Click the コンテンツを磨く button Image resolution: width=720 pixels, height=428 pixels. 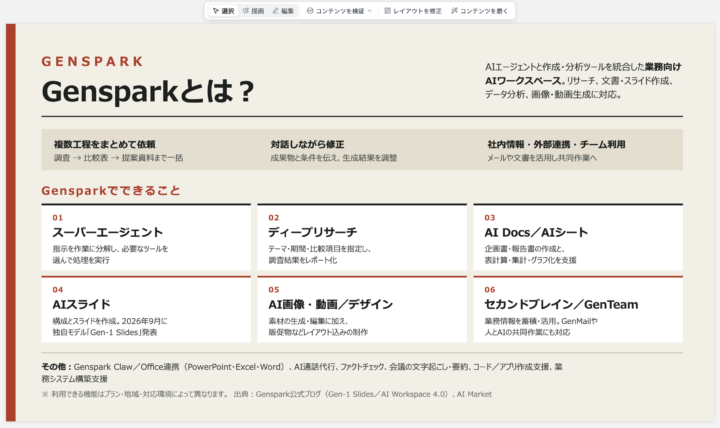[x=479, y=11]
